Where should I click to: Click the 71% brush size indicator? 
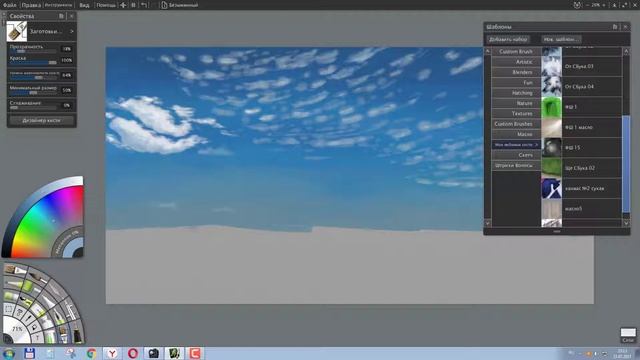click(x=17, y=329)
